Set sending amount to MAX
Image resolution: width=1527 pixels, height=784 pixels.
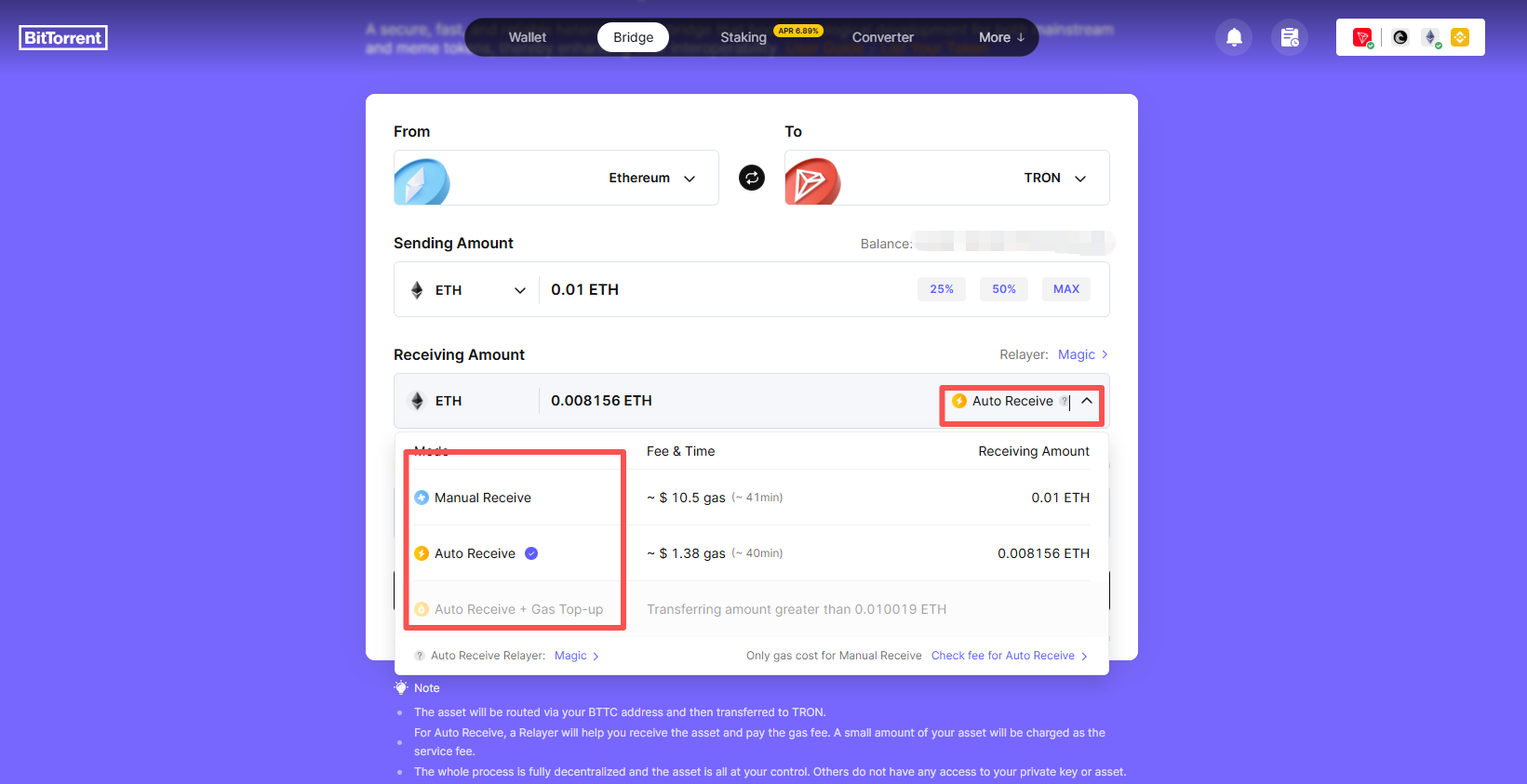pos(1065,289)
